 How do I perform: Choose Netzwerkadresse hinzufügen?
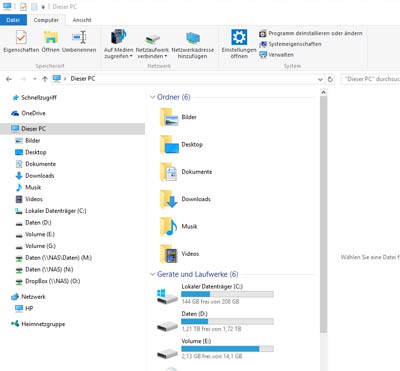[x=193, y=46]
